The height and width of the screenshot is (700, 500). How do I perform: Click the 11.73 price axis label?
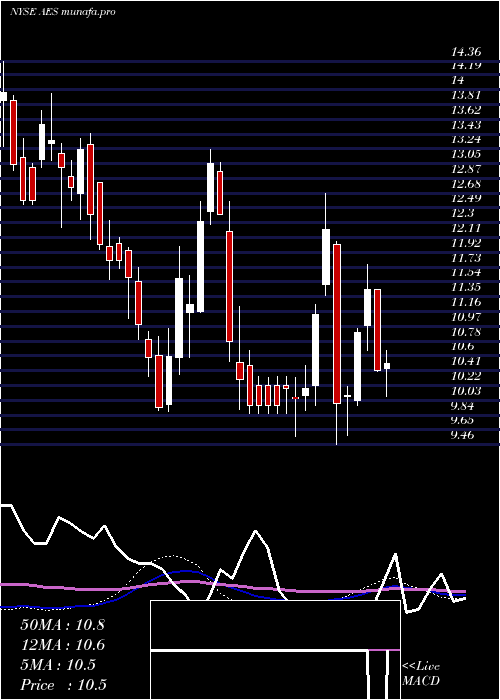pyautogui.click(x=466, y=258)
